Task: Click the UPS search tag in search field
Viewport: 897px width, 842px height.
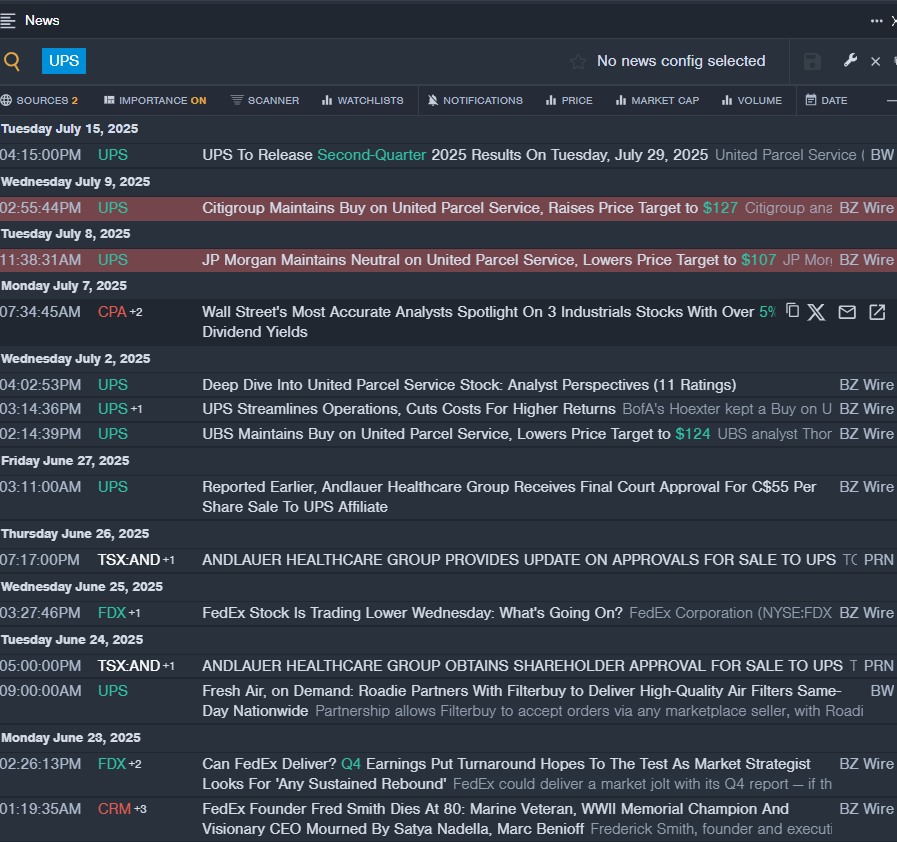Action: pyautogui.click(x=64, y=61)
